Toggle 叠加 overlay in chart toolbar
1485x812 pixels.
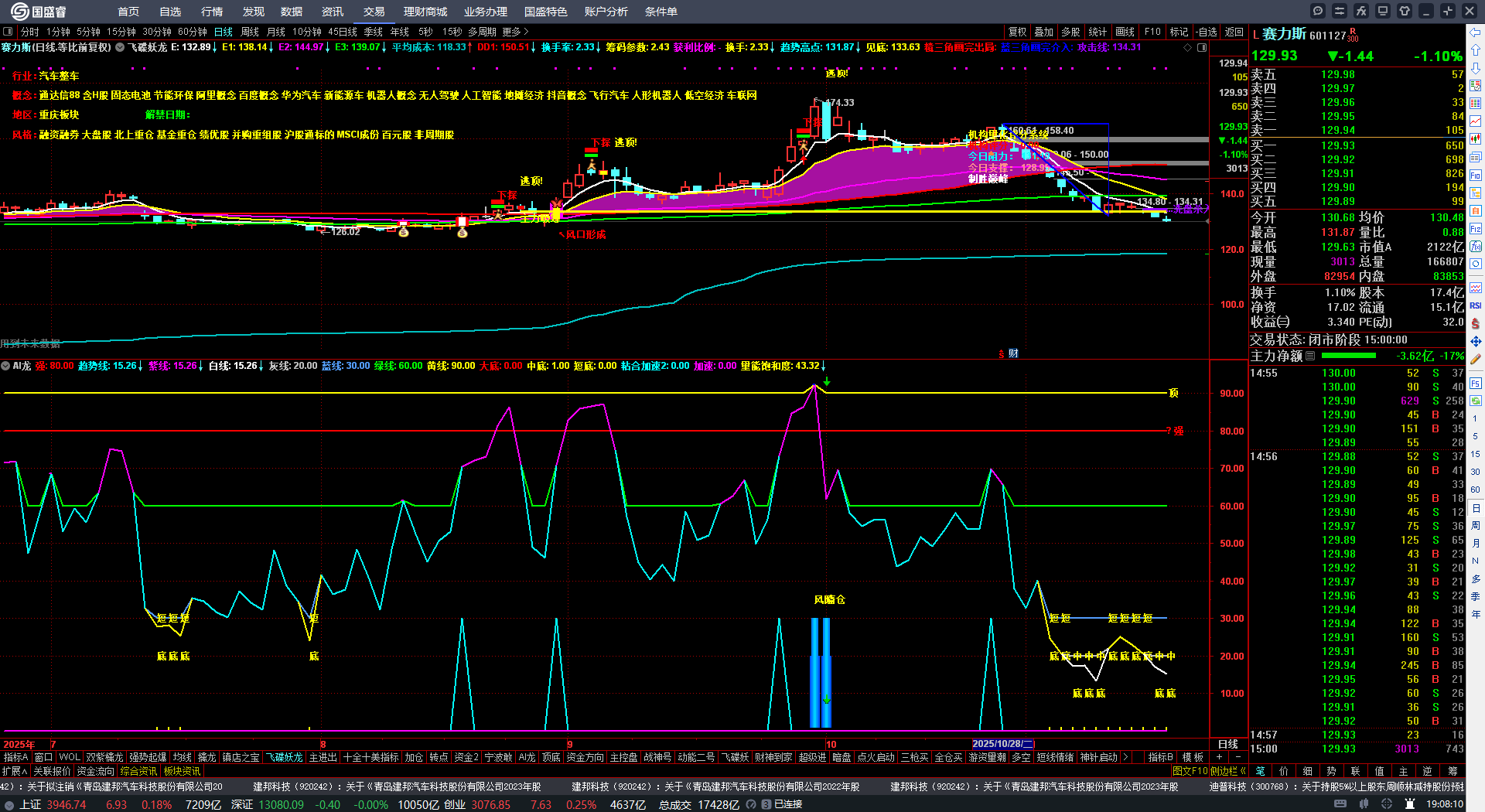pos(1044,32)
